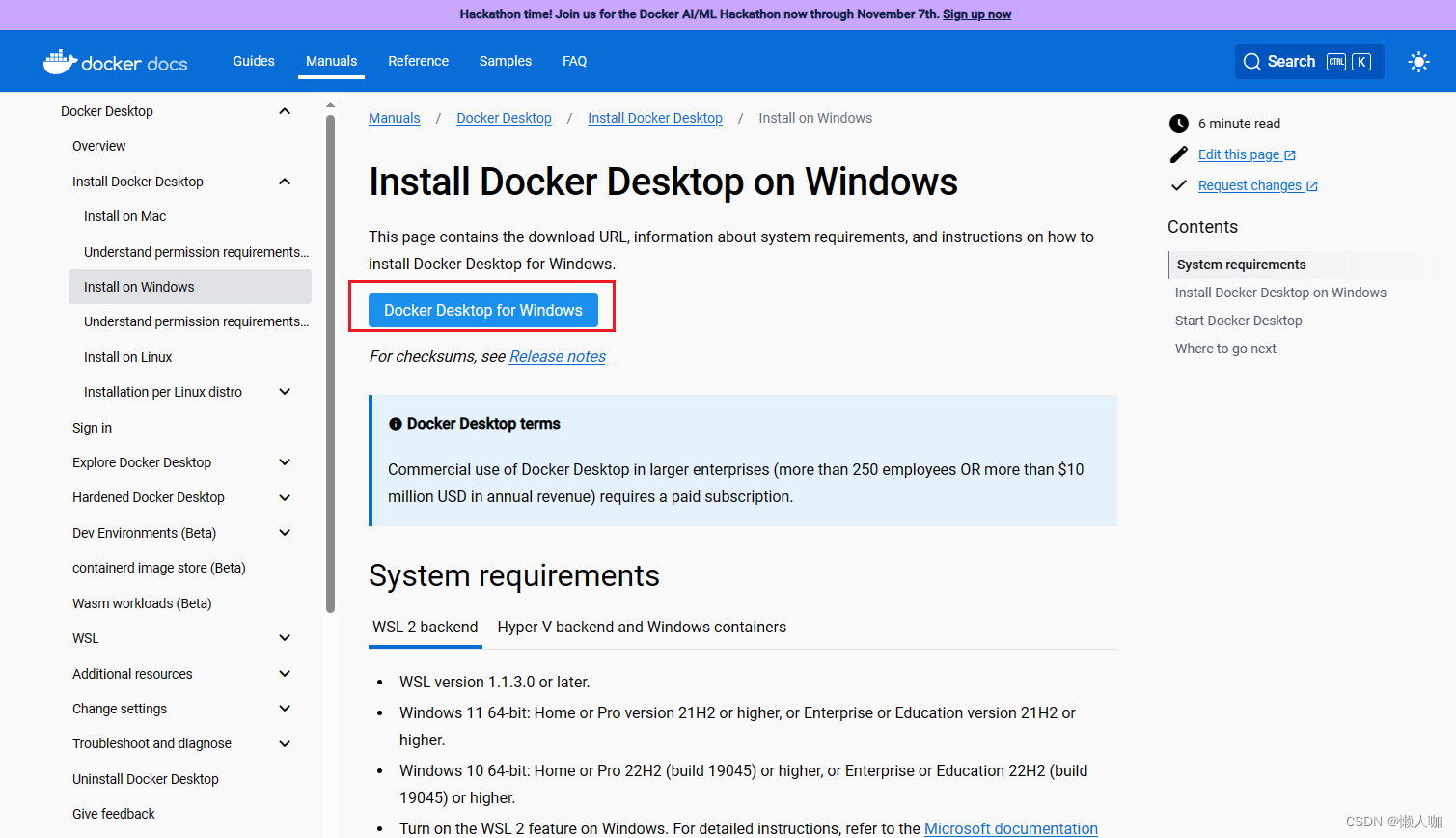1456x838 pixels.
Task: Open Install on Linux page
Action: 128,357
